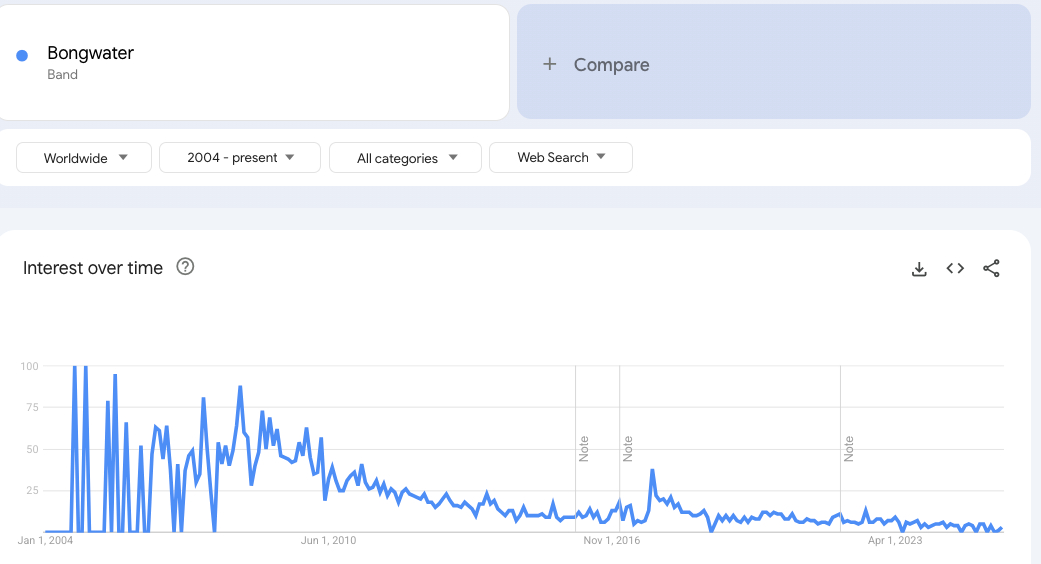Click the first Note marker on chart
The width and height of the screenshot is (1041, 564).
pyautogui.click(x=584, y=448)
